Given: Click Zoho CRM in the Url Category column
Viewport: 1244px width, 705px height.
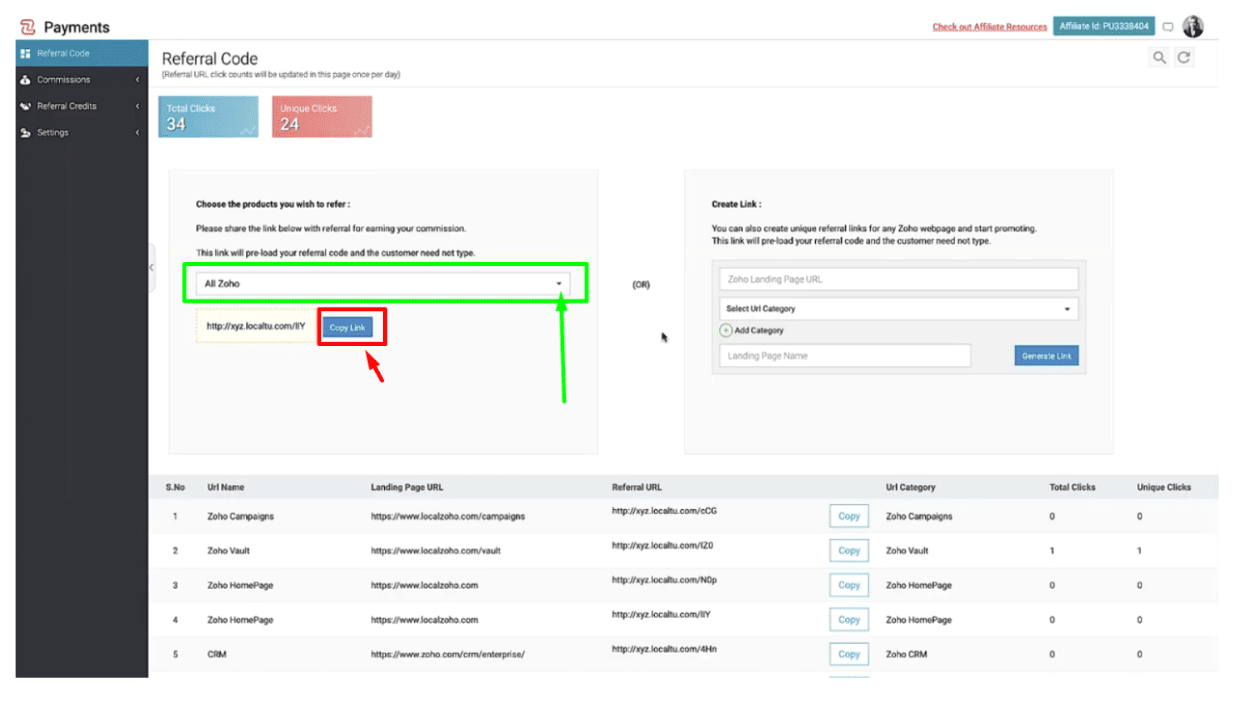Looking at the screenshot, I should click(x=906, y=654).
